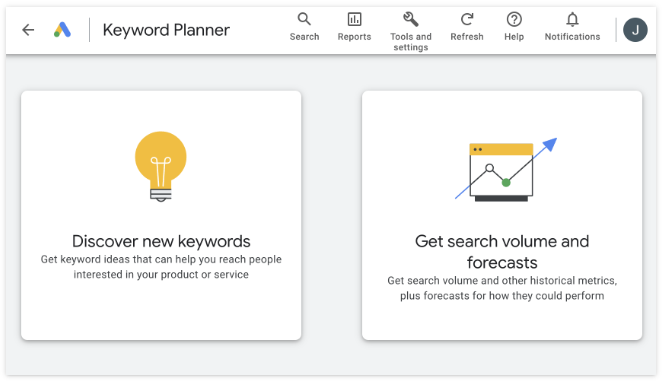Show the Notifications bell icon
The width and height of the screenshot is (666, 384).
pyautogui.click(x=572, y=19)
